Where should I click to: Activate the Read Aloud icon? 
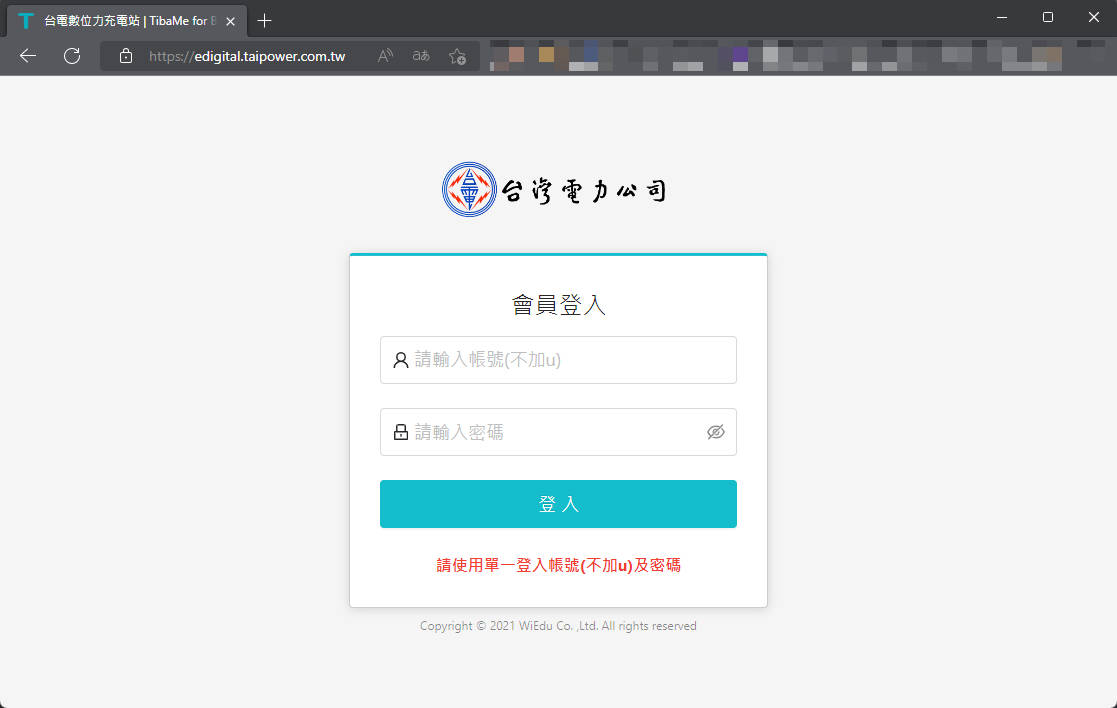[x=385, y=56]
